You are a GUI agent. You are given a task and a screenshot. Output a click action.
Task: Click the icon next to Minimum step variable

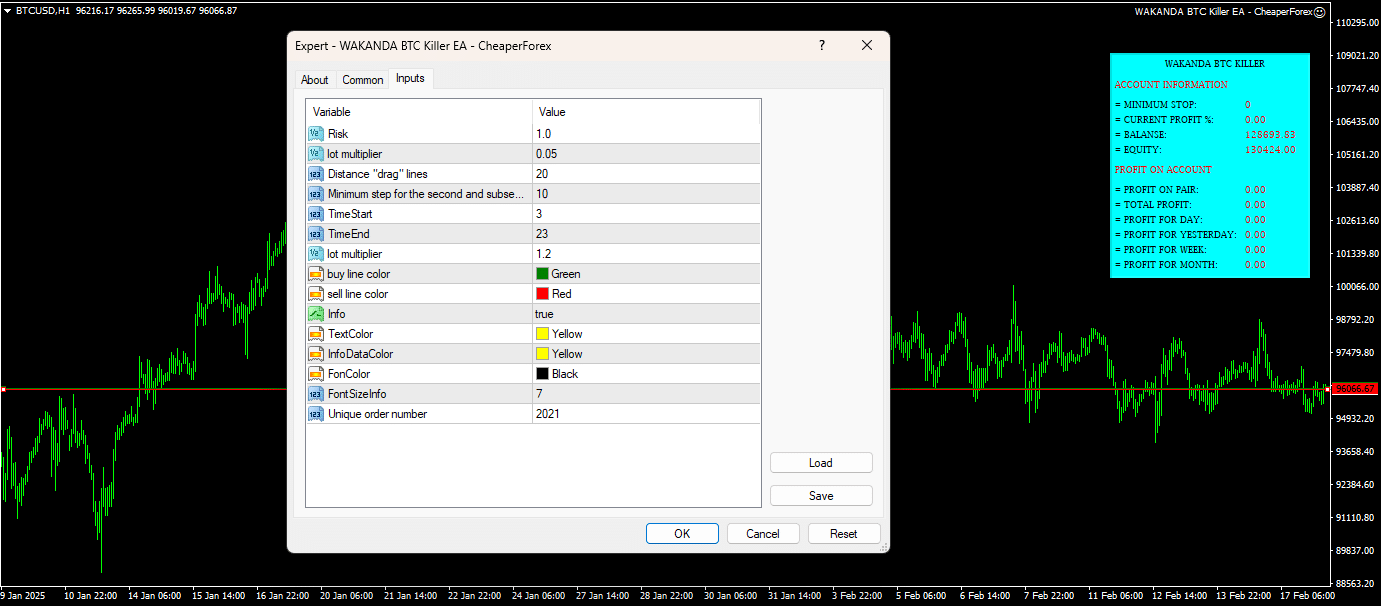tap(316, 194)
